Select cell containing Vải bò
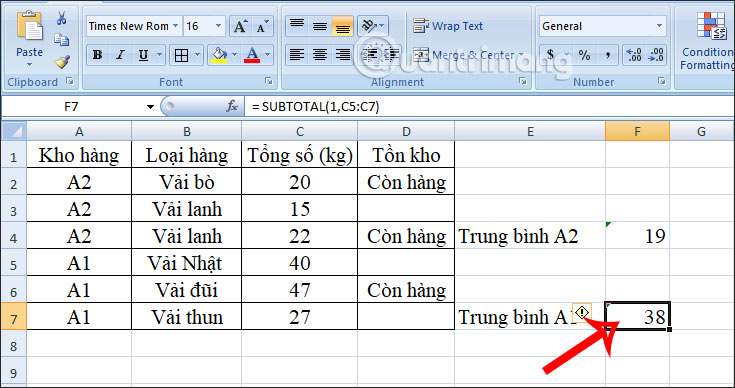This screenshot has width=735, height=388. pos(187,182)
